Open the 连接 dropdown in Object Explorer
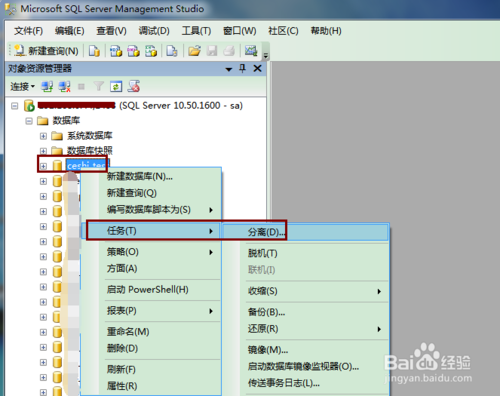Screen dimensions: 500x396 click(x=22, y=87)
